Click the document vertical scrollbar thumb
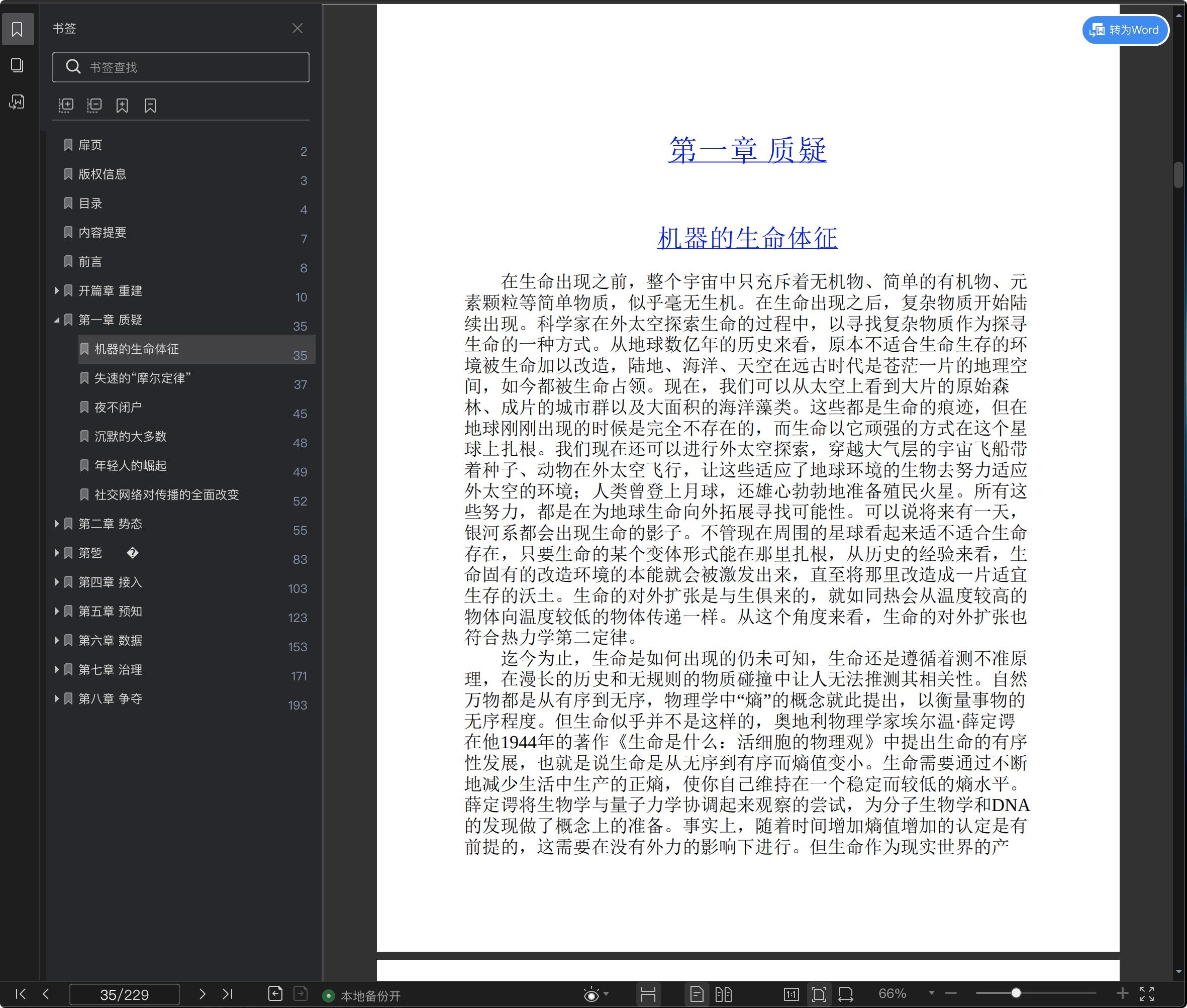The height and width of the screenshot is (1008, 1187). [1178, 175]
